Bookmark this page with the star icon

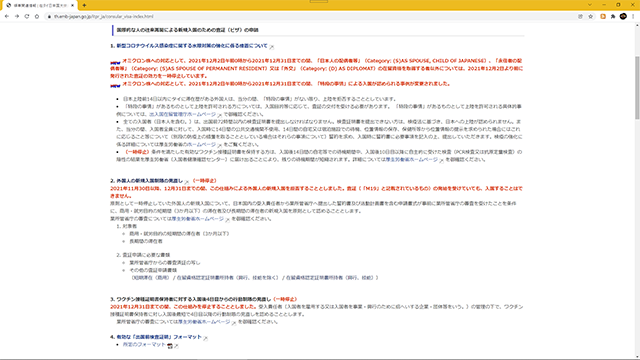click(x=591, y=16)
